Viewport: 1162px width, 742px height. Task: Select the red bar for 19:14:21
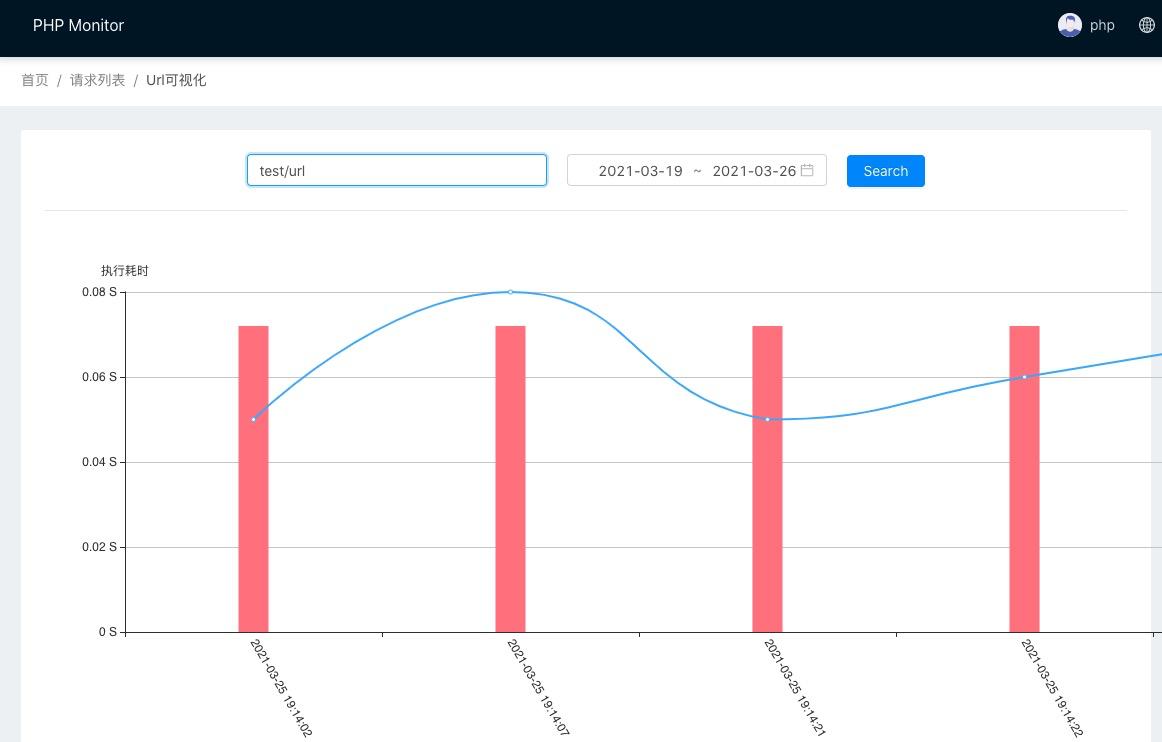pyautogui.click(x=767, y=520)
